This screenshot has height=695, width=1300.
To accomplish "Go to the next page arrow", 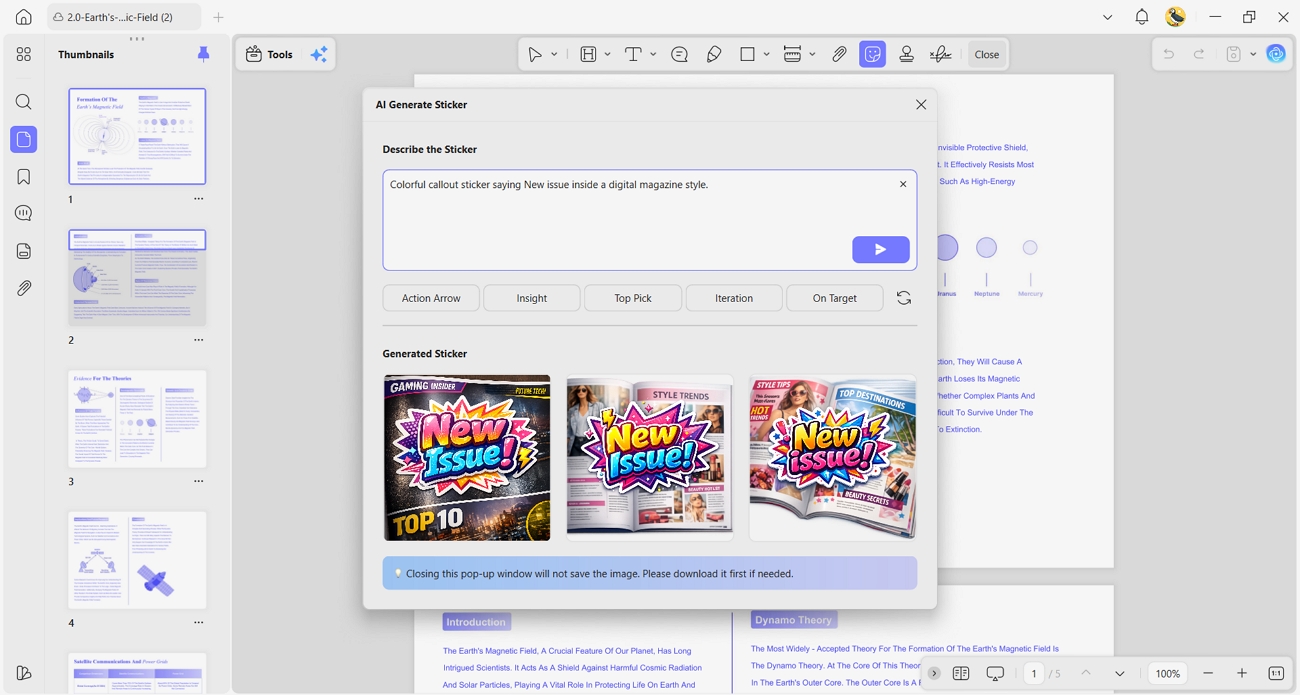I will 1120,674.
